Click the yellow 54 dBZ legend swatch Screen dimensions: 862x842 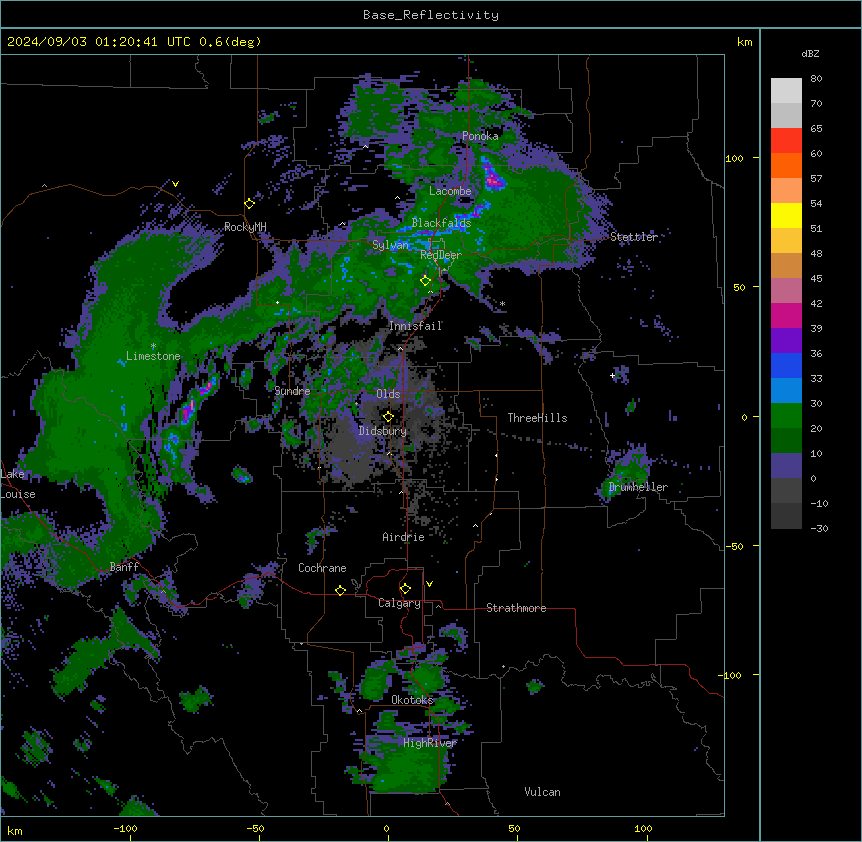(x=786, y=215)
